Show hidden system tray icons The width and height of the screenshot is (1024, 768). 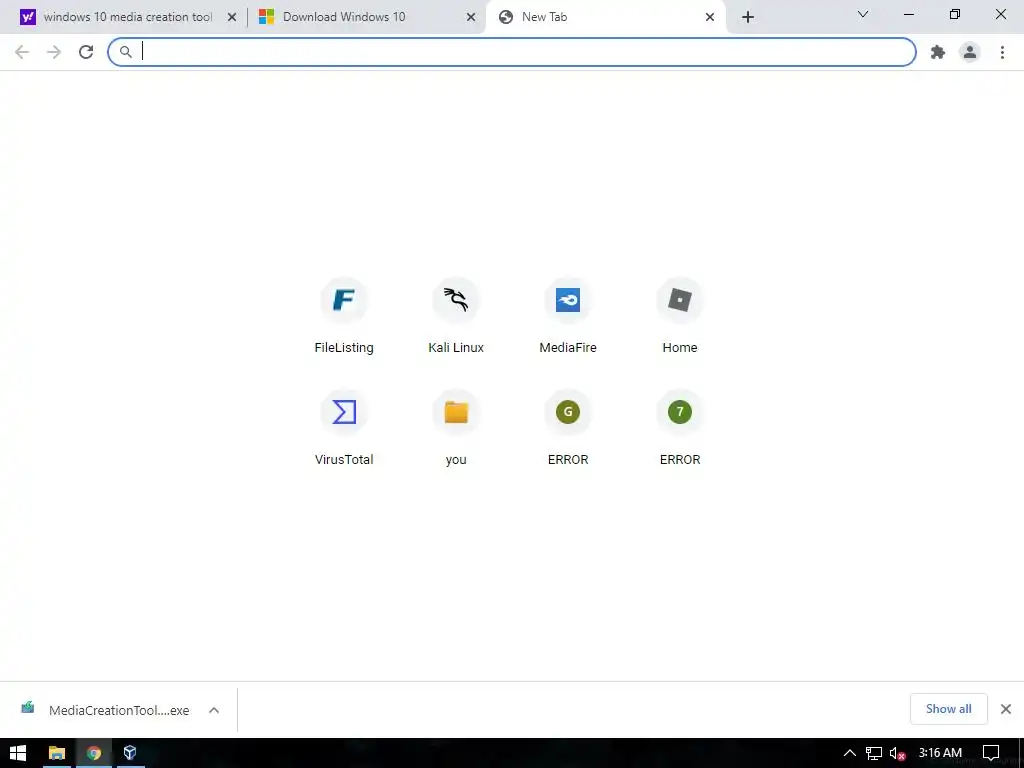tap(850, 753)
